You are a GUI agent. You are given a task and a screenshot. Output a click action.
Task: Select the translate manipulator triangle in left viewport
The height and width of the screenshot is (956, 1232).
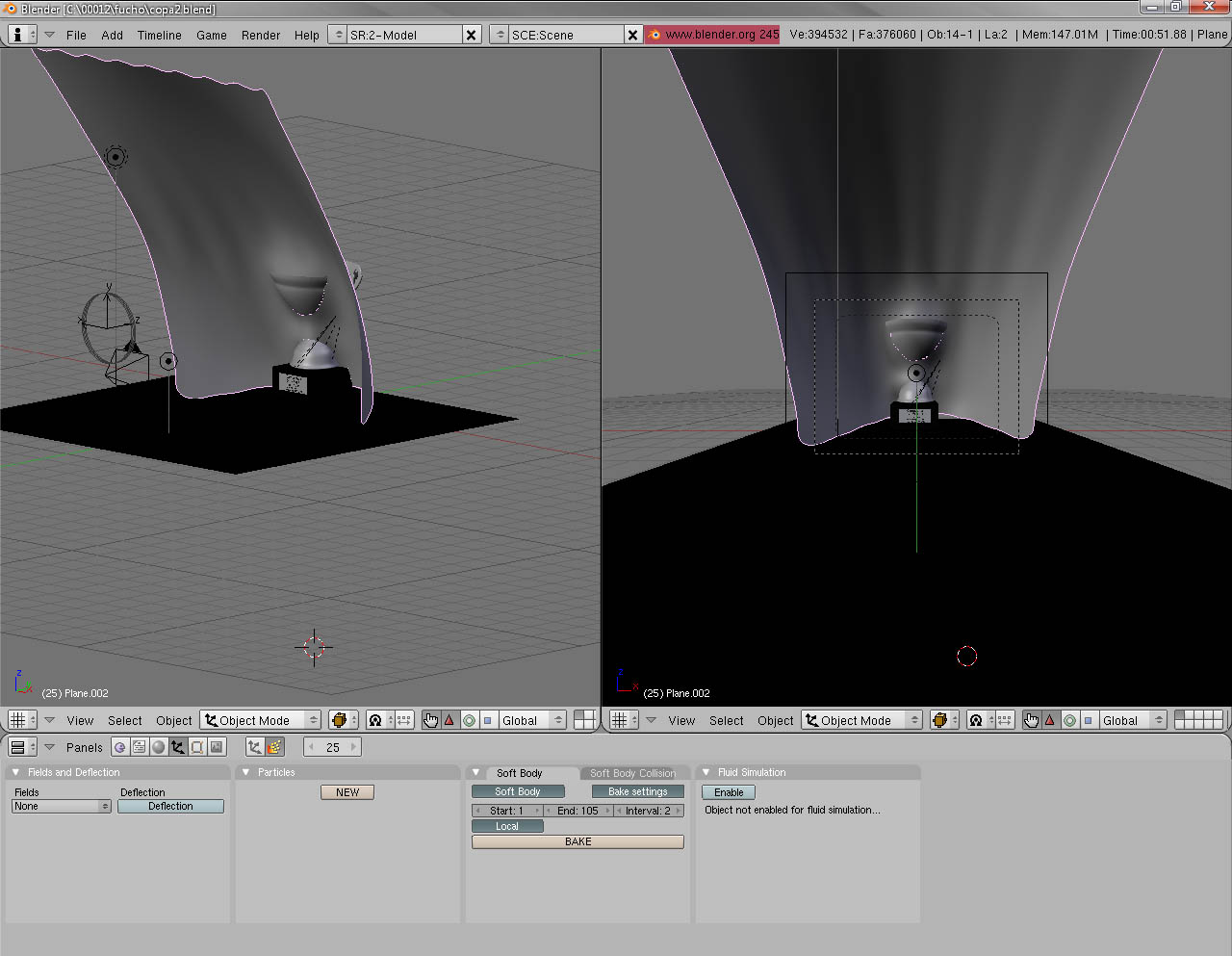pyautogui.click(x=449, y=720)
